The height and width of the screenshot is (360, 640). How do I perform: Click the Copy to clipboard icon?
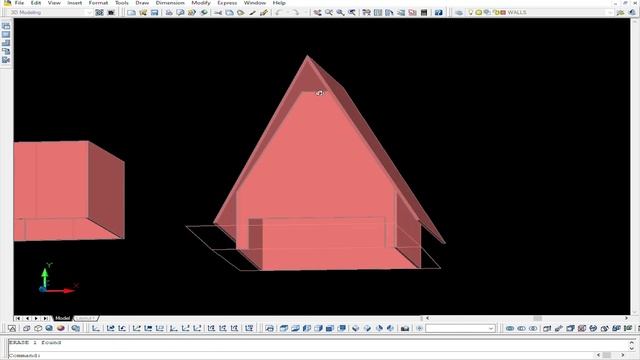tap(229, 13)
